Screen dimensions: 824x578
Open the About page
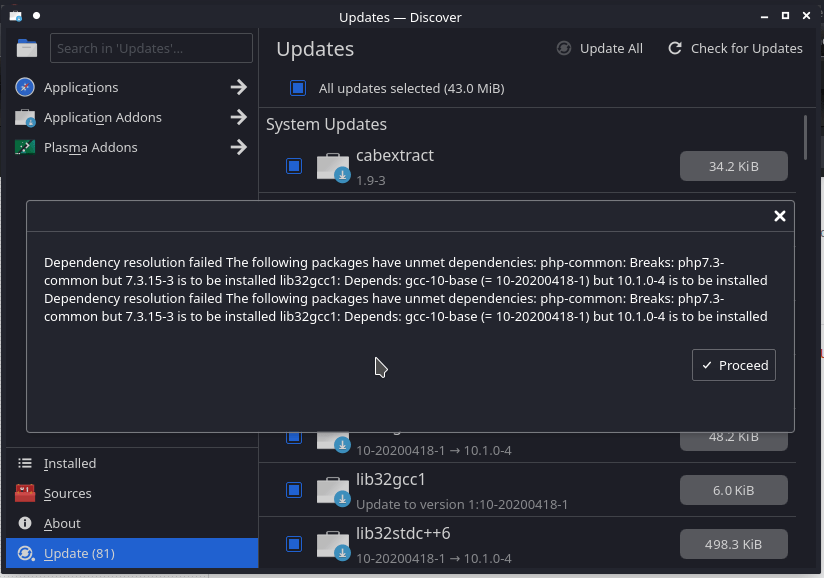click(x=132, y=523)
